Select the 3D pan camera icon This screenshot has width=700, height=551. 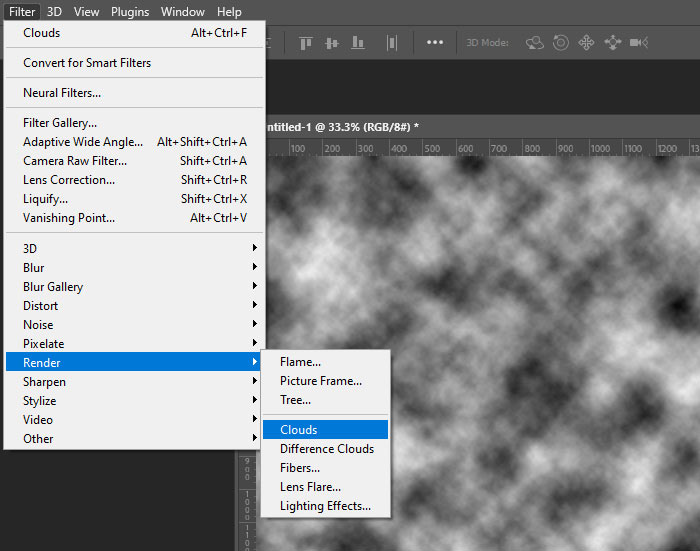point(587,43)
